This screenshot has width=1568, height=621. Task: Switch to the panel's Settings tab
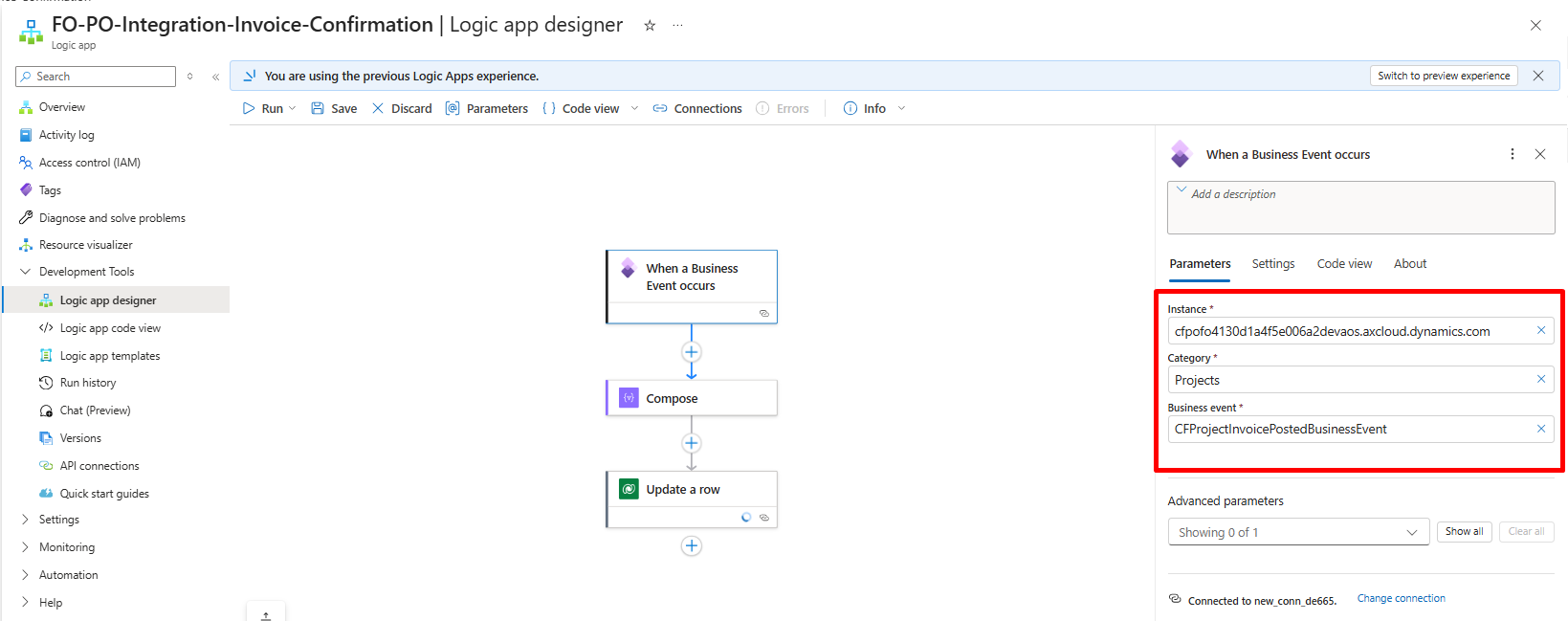[x=1273, y=264]
